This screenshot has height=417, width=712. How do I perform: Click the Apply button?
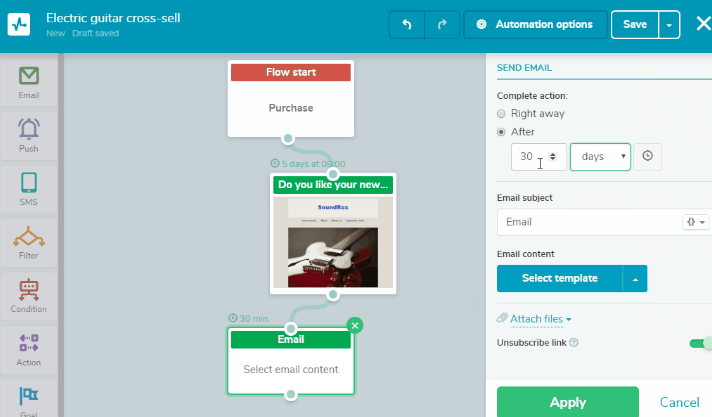coord(567,402)
